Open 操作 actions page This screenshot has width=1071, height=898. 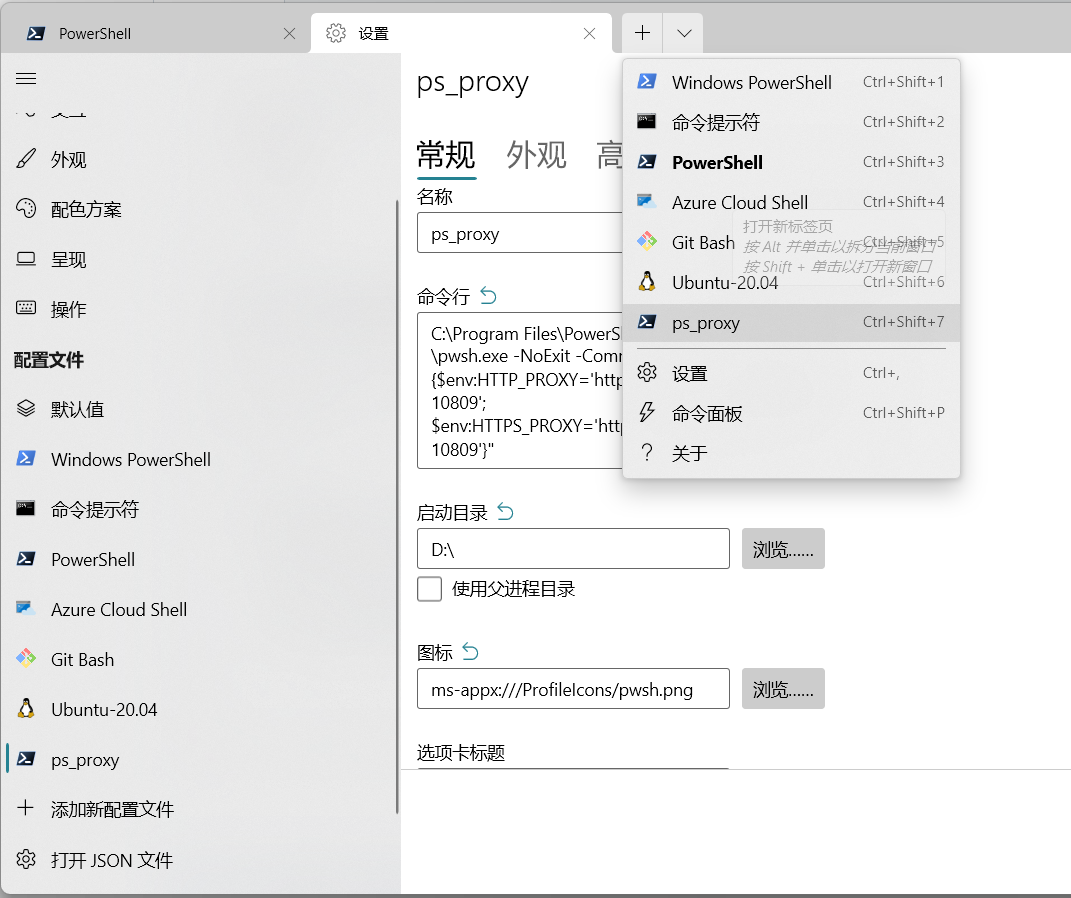point(198,309)
